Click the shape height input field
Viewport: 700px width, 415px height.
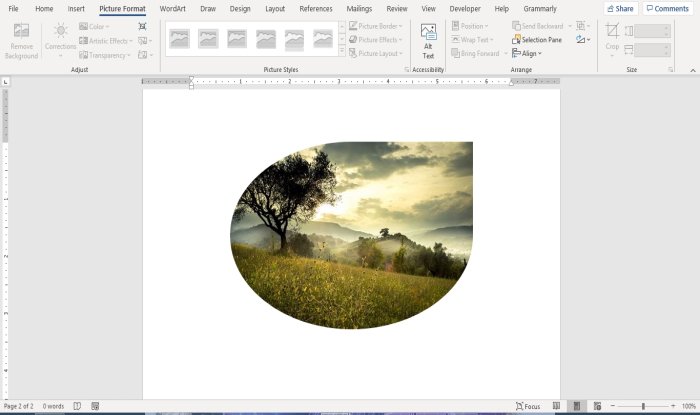pyautogui.click(x=652, y=31)
